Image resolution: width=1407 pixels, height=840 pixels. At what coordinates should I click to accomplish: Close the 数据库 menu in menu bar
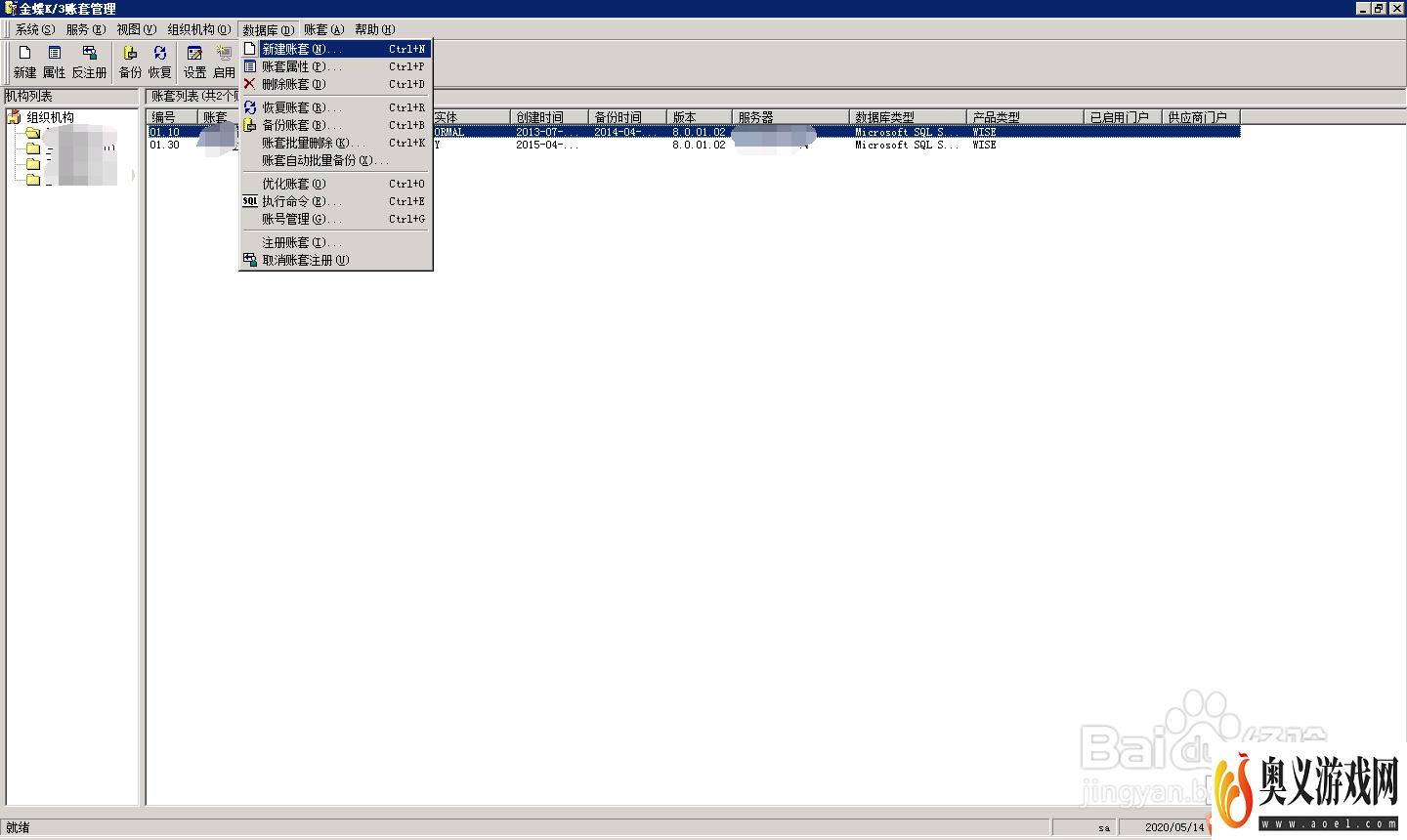click(x=268, y=29)
